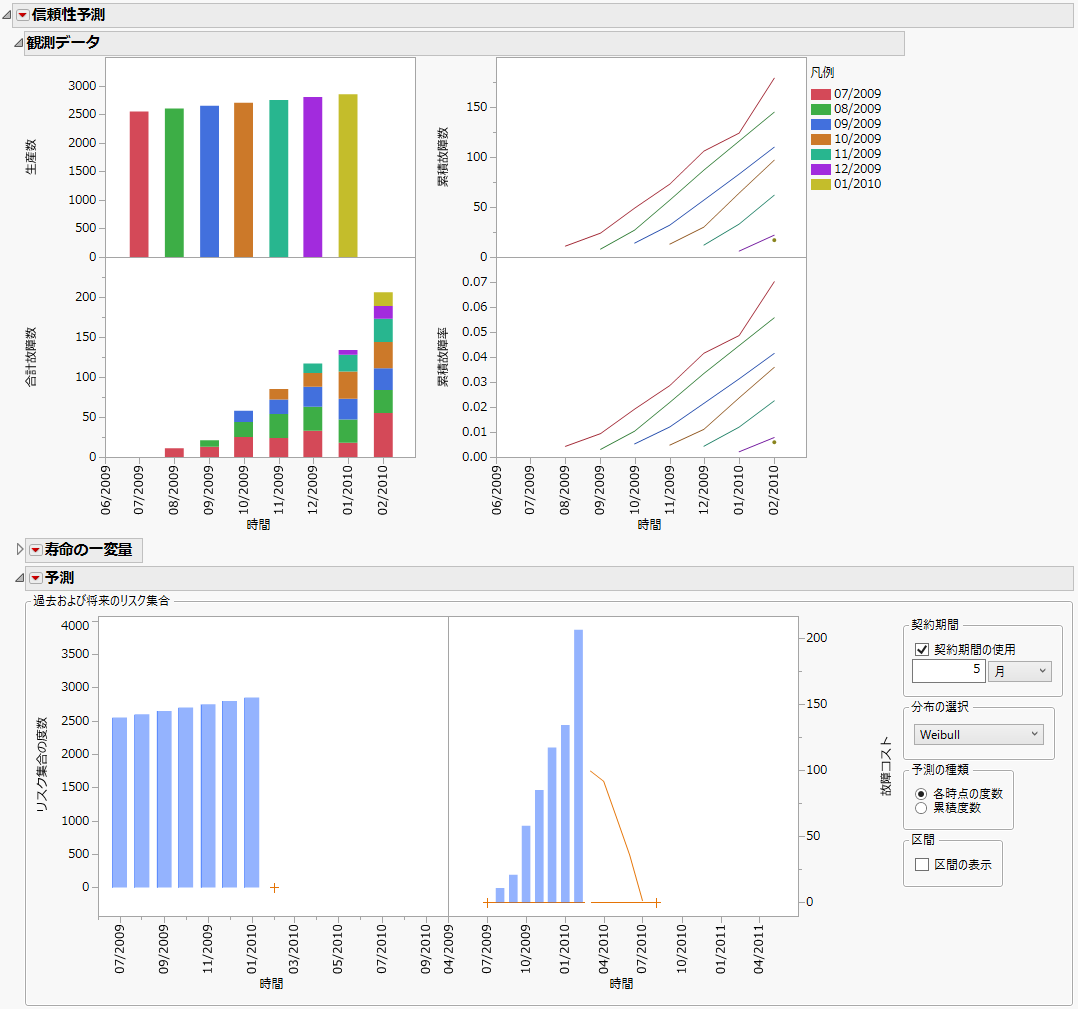This screenshot has width=1078, height=1009.
Task: Open the 予測 red triangle menu
Action: [x=36, y=578]
